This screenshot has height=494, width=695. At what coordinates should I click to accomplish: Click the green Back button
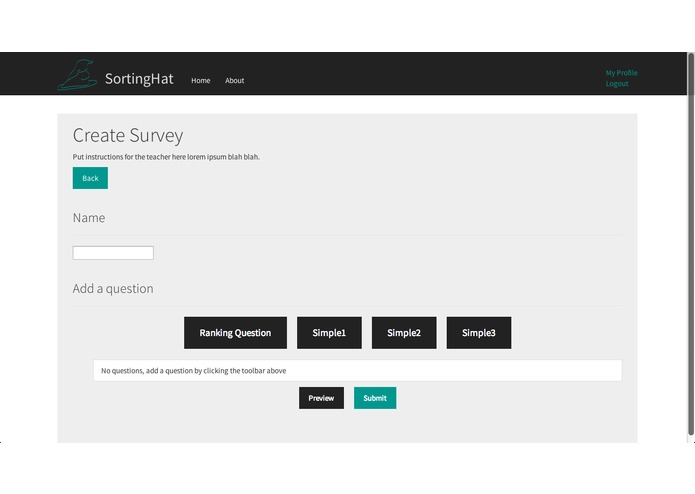tap(90, 178)
